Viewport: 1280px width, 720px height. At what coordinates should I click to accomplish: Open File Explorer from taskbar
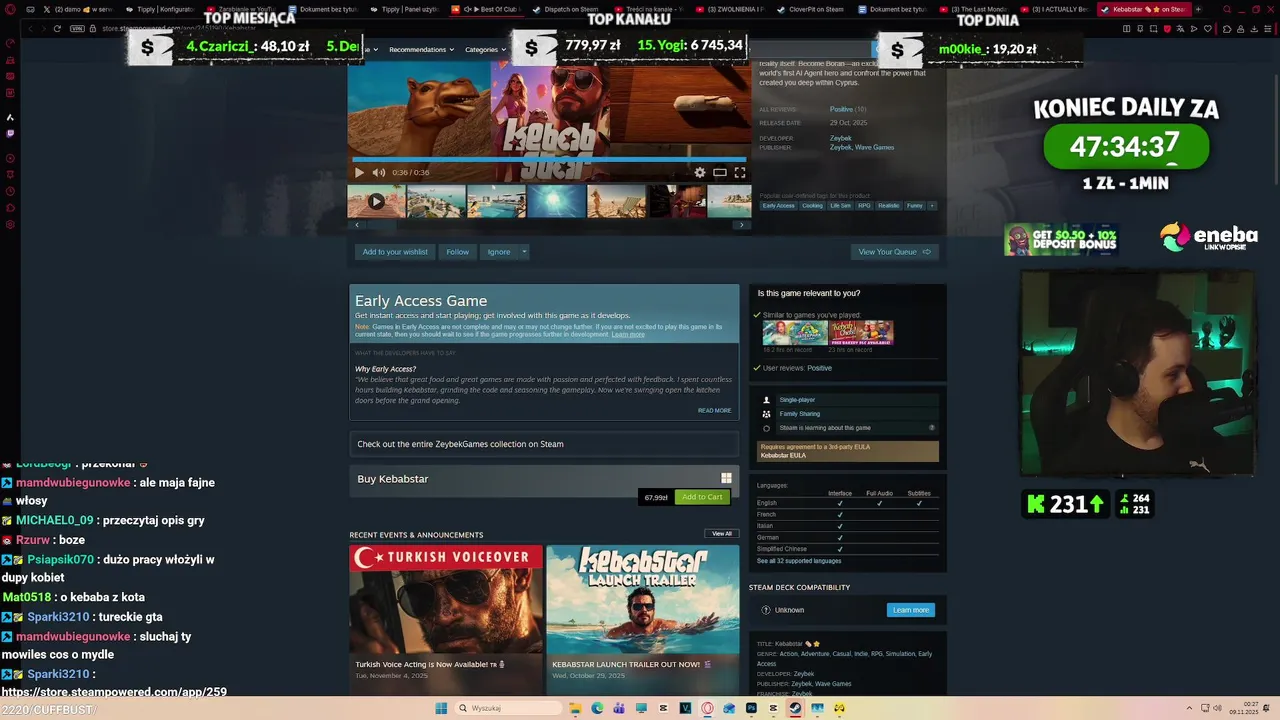tap(575, 708)
